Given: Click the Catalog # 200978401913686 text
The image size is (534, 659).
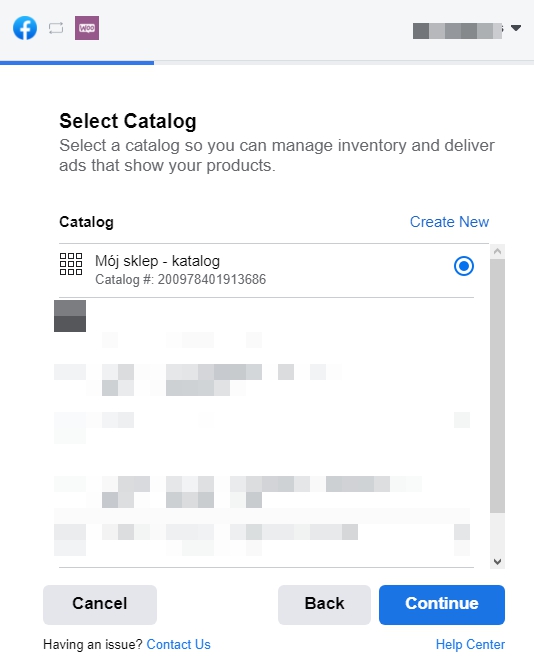Looking at the screenshot, I should tap(180, 279).
